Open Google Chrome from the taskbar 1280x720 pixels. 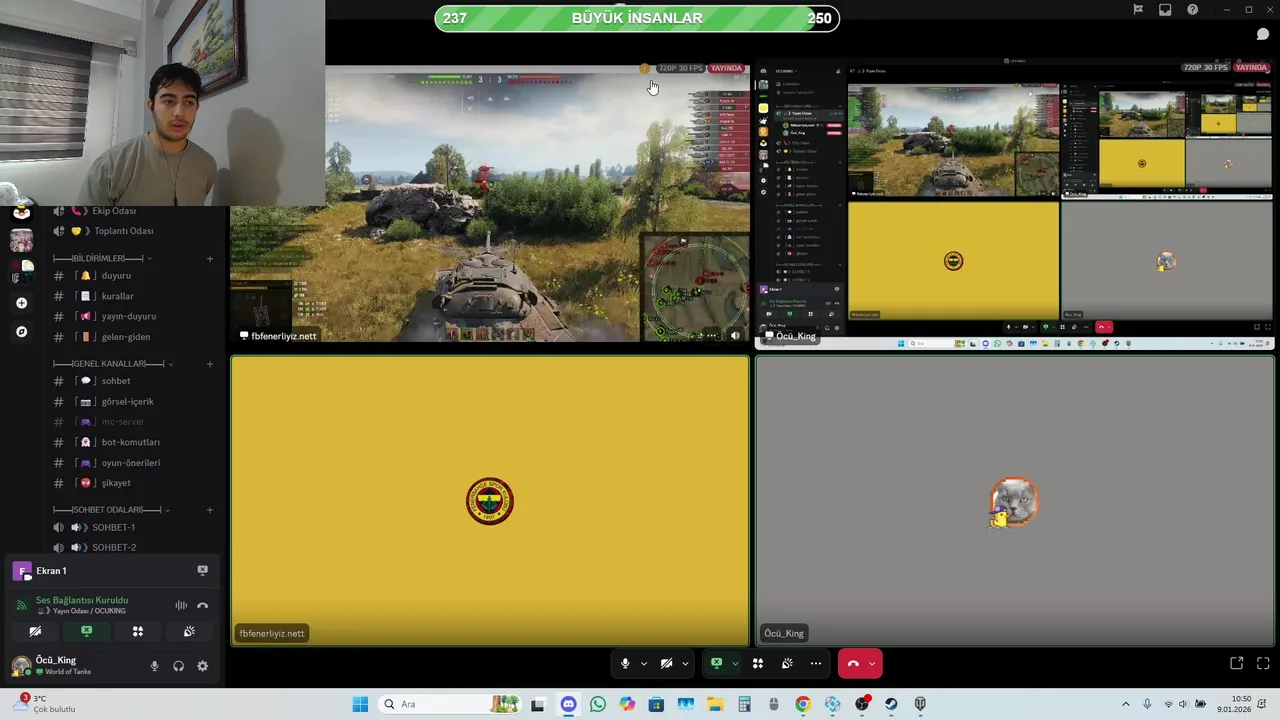(x=803, y=704)
